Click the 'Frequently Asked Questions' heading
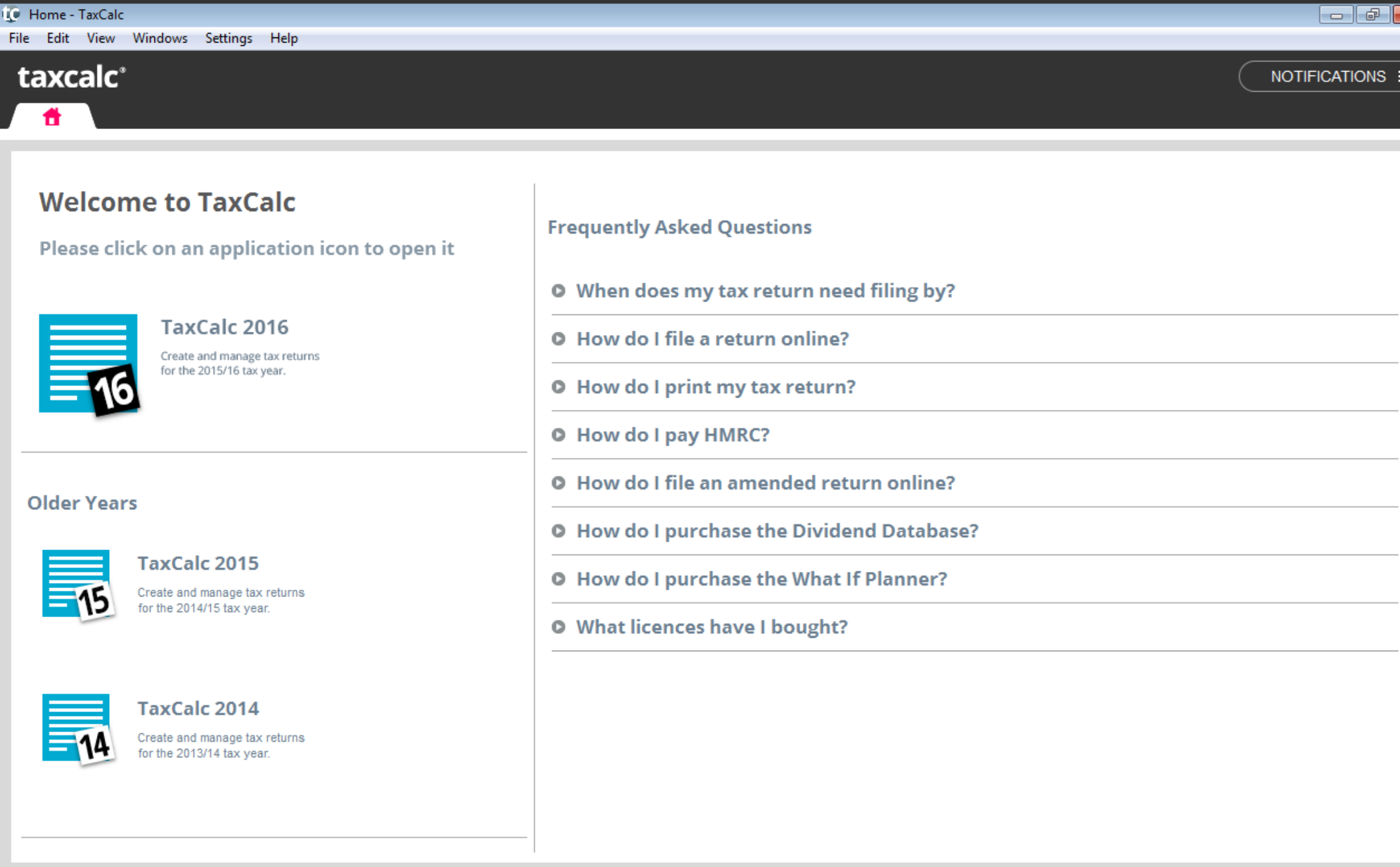This screenshot has height=867, width=1400. [679, 227]
